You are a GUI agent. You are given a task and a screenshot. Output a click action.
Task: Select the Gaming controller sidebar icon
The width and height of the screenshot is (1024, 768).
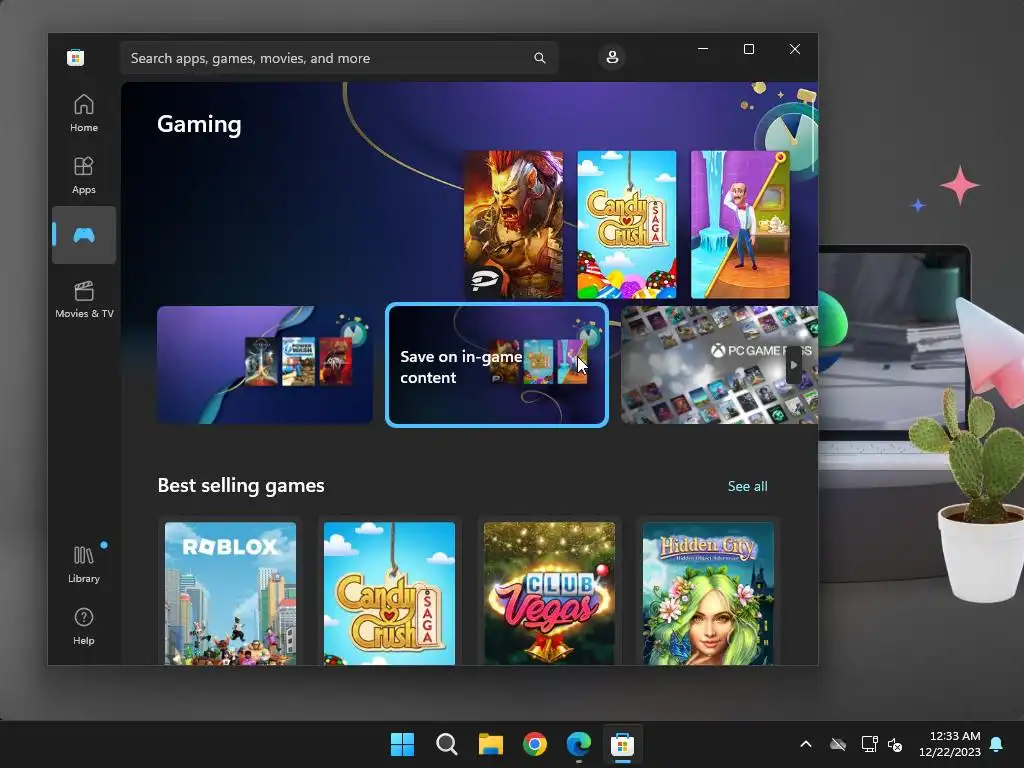pyautogui.click(x=84, y=235)
